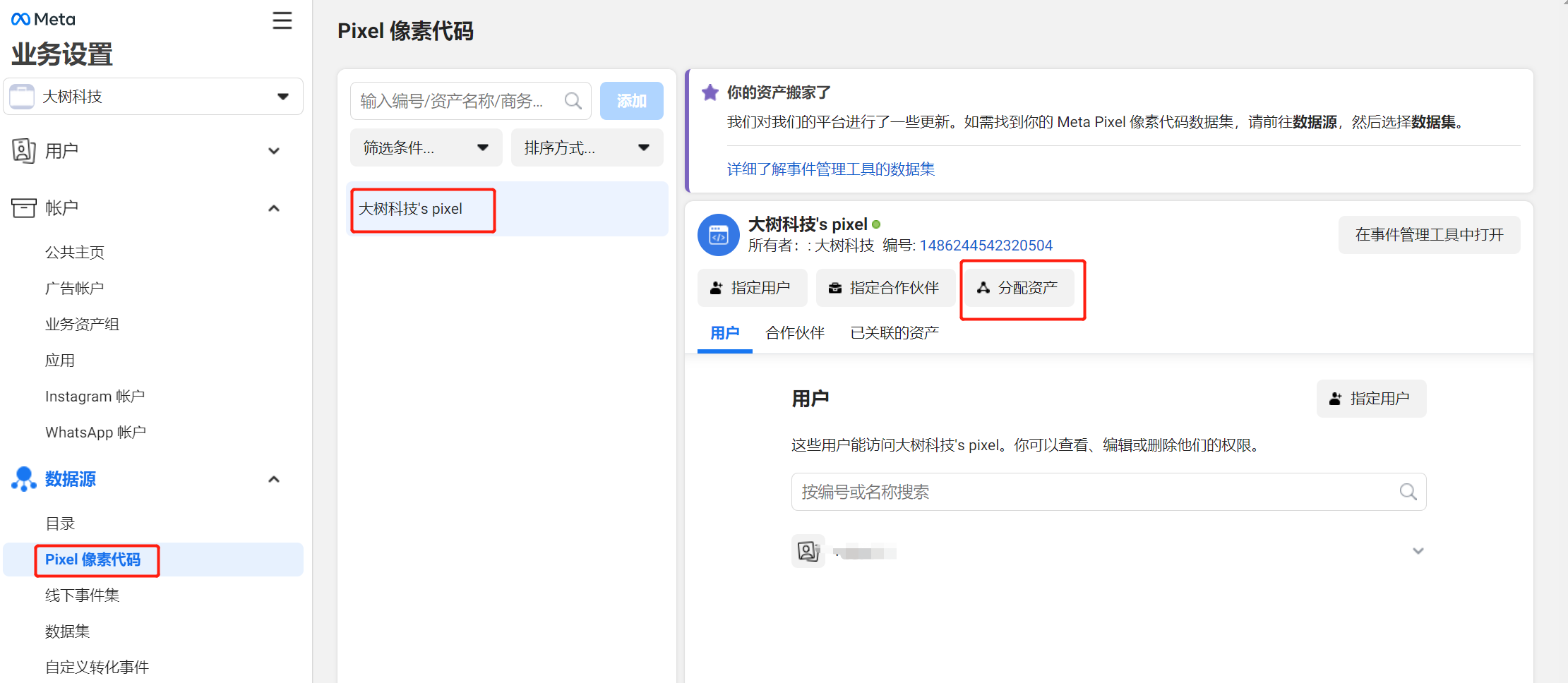The image size is (1568, 683).
Task: Open WhatsApp 帐户 in sidebar
Action: tap(96, 433)
